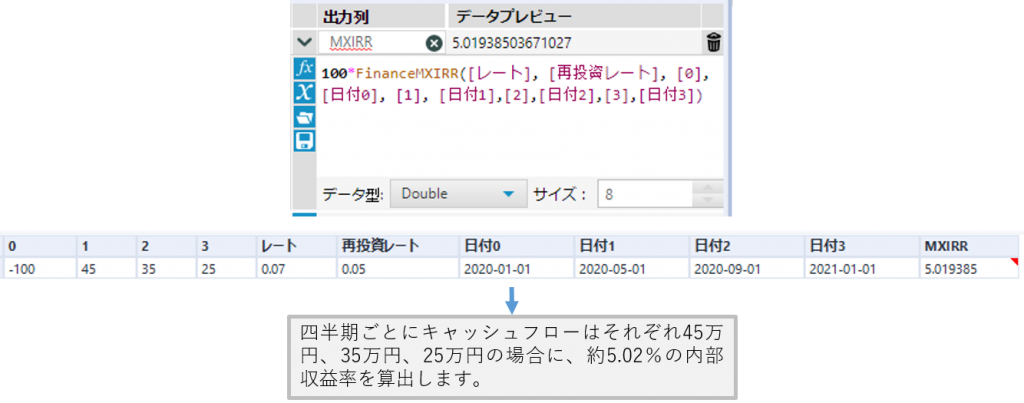The image size is (1024, 403).
Task: Open the X columns and constants menu
Action: click(x=304, y=92)
